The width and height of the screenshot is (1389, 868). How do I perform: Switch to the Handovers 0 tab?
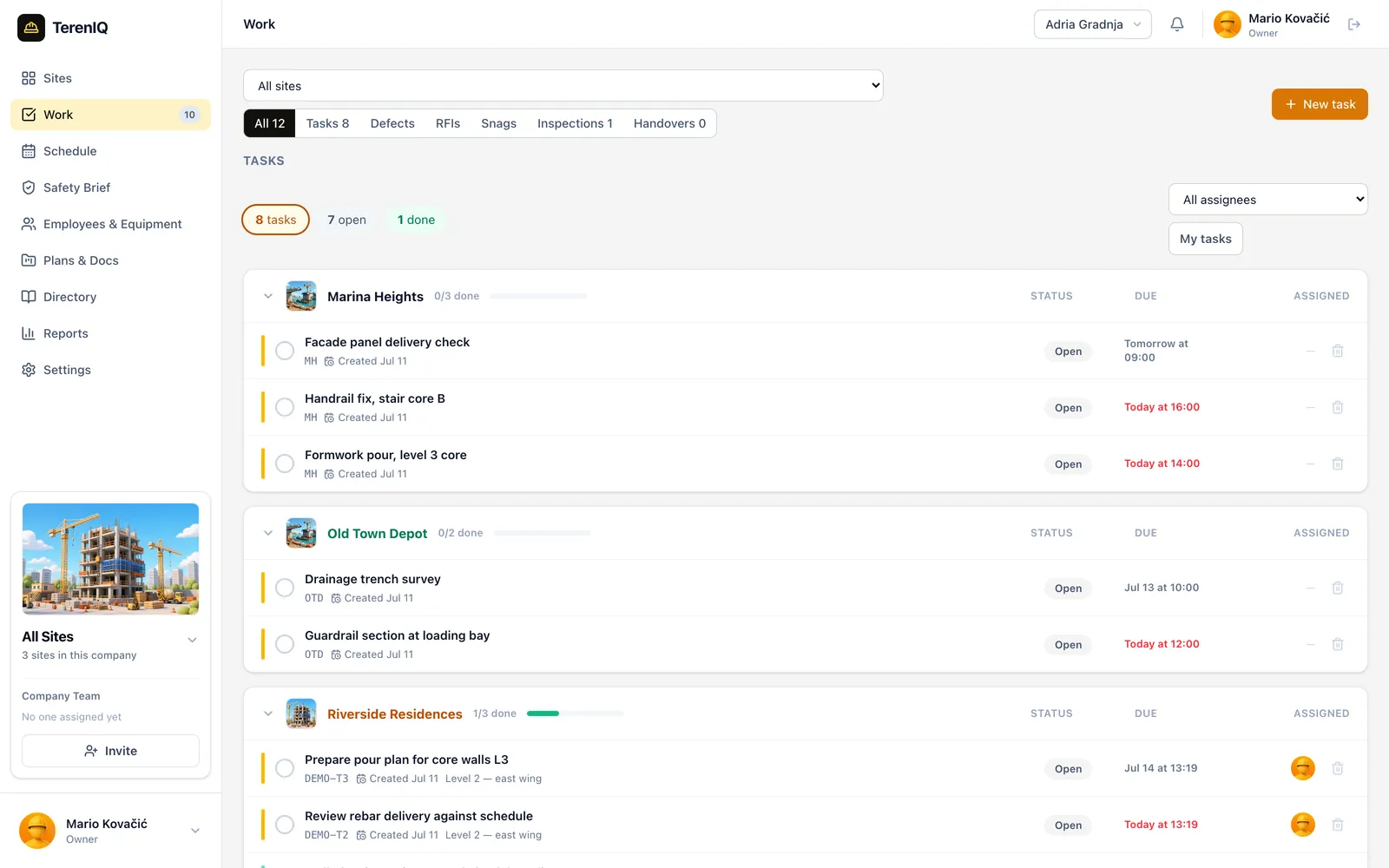pos(669,123)
